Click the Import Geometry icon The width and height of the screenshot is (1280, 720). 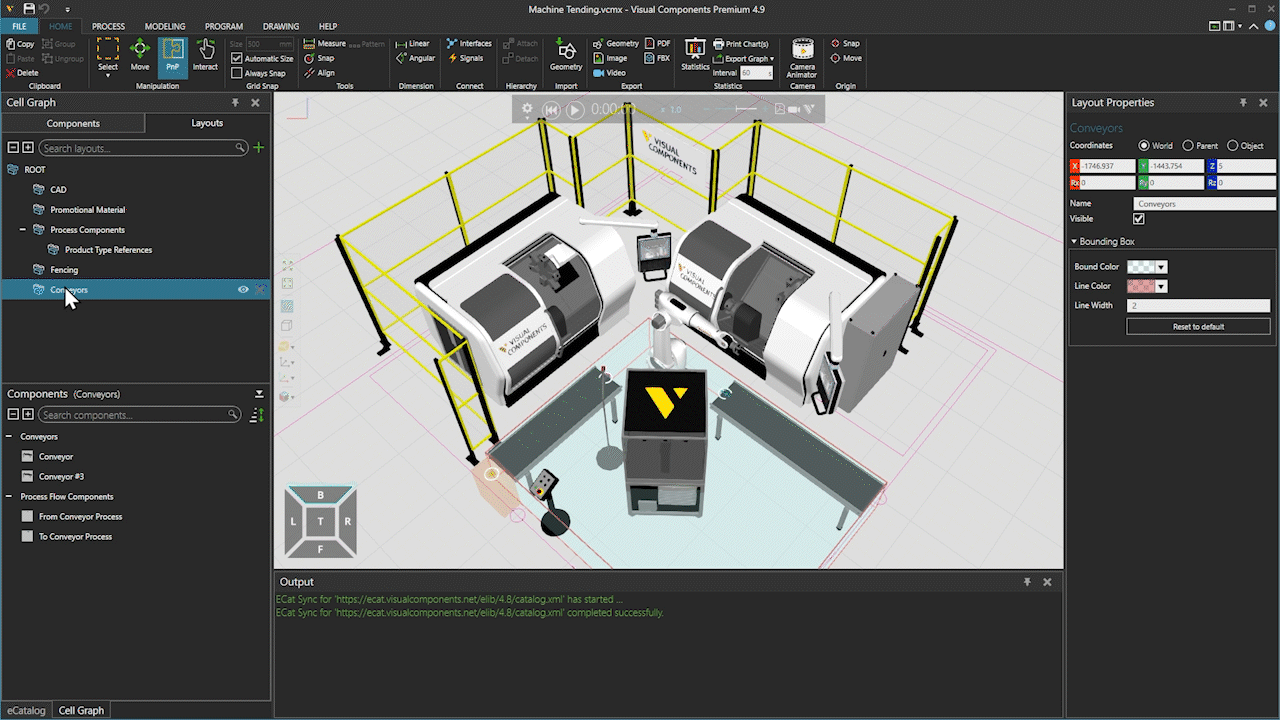coord(566,55)
